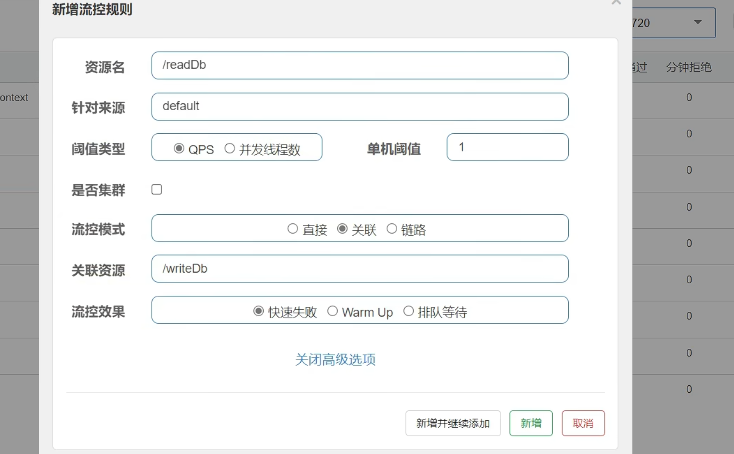Click the 单机阈值 input field
734x454 pixels.
pos(507,147)
